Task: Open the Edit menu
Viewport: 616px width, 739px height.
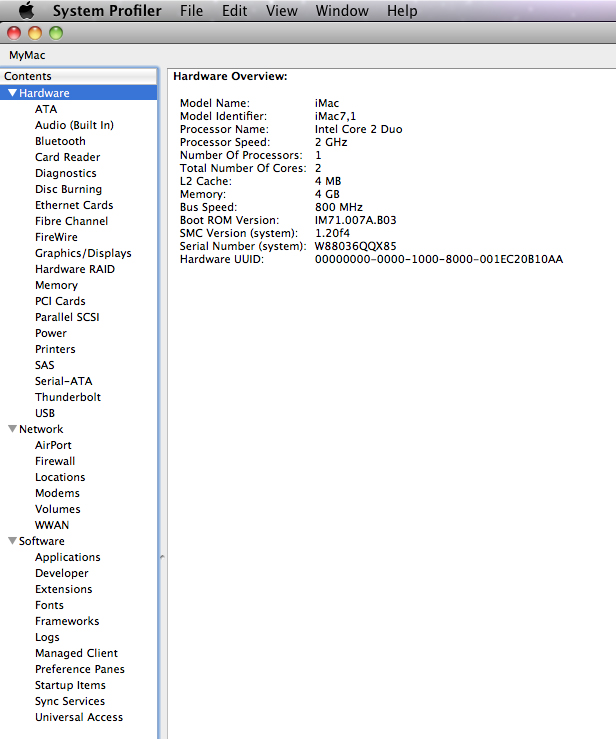Action: click(234, 10)
